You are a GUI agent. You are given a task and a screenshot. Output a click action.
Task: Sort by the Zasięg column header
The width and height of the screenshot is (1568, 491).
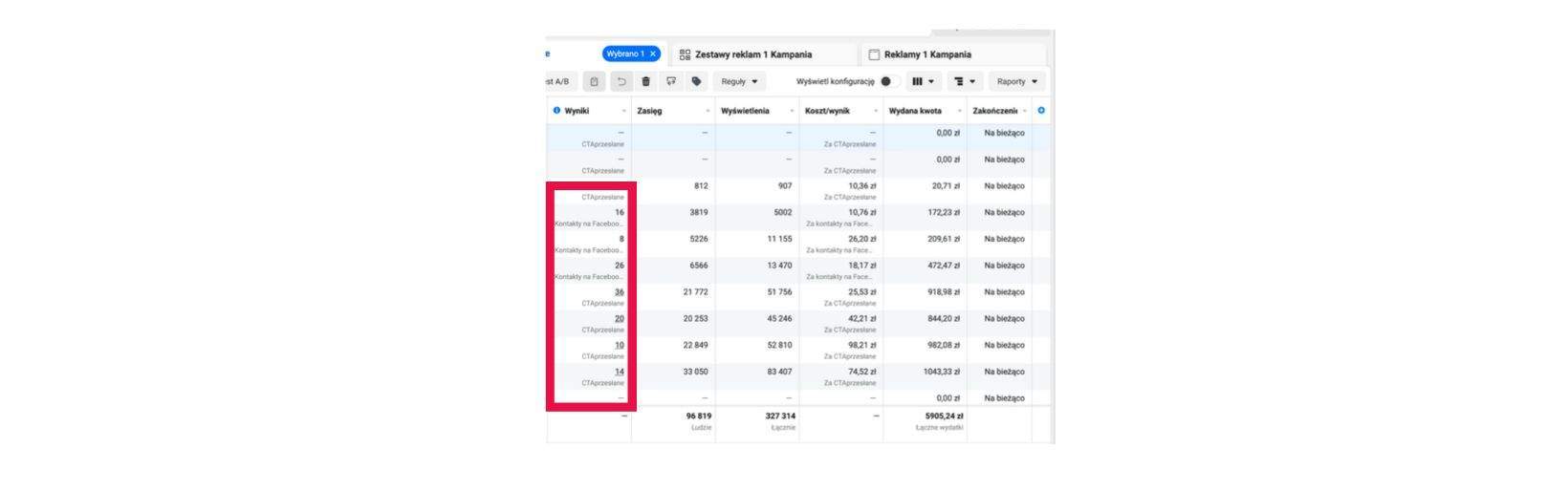click(x=650, y=111)
